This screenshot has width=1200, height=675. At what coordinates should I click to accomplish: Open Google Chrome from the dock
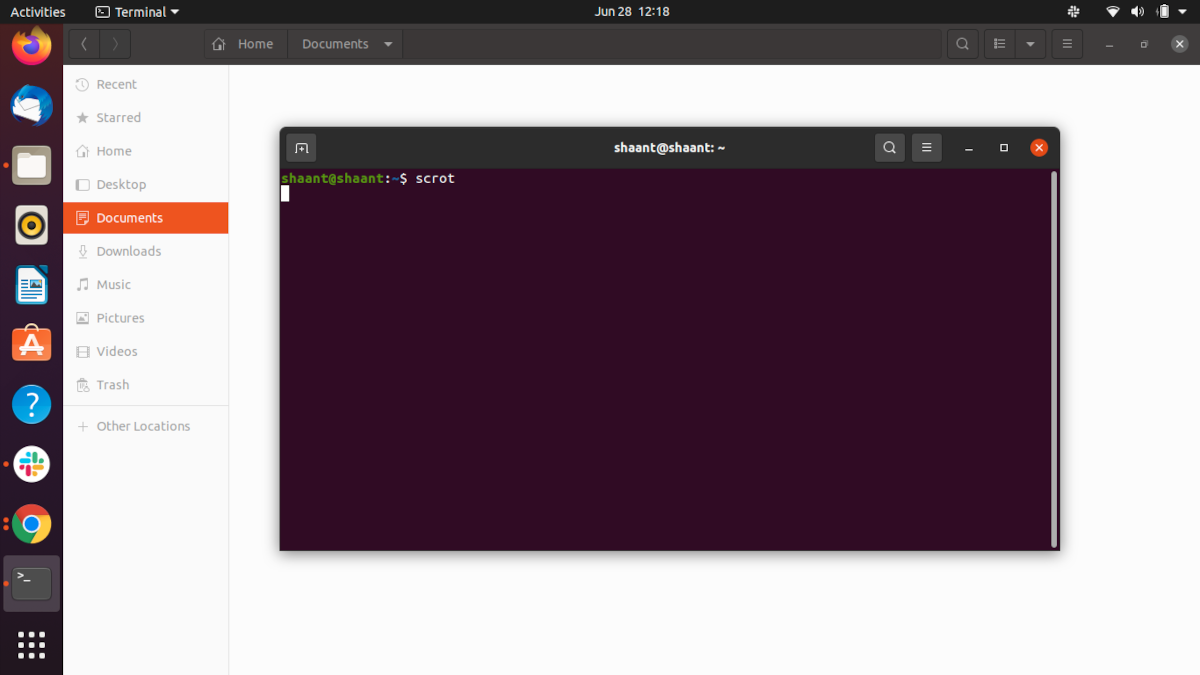(31, 524)
